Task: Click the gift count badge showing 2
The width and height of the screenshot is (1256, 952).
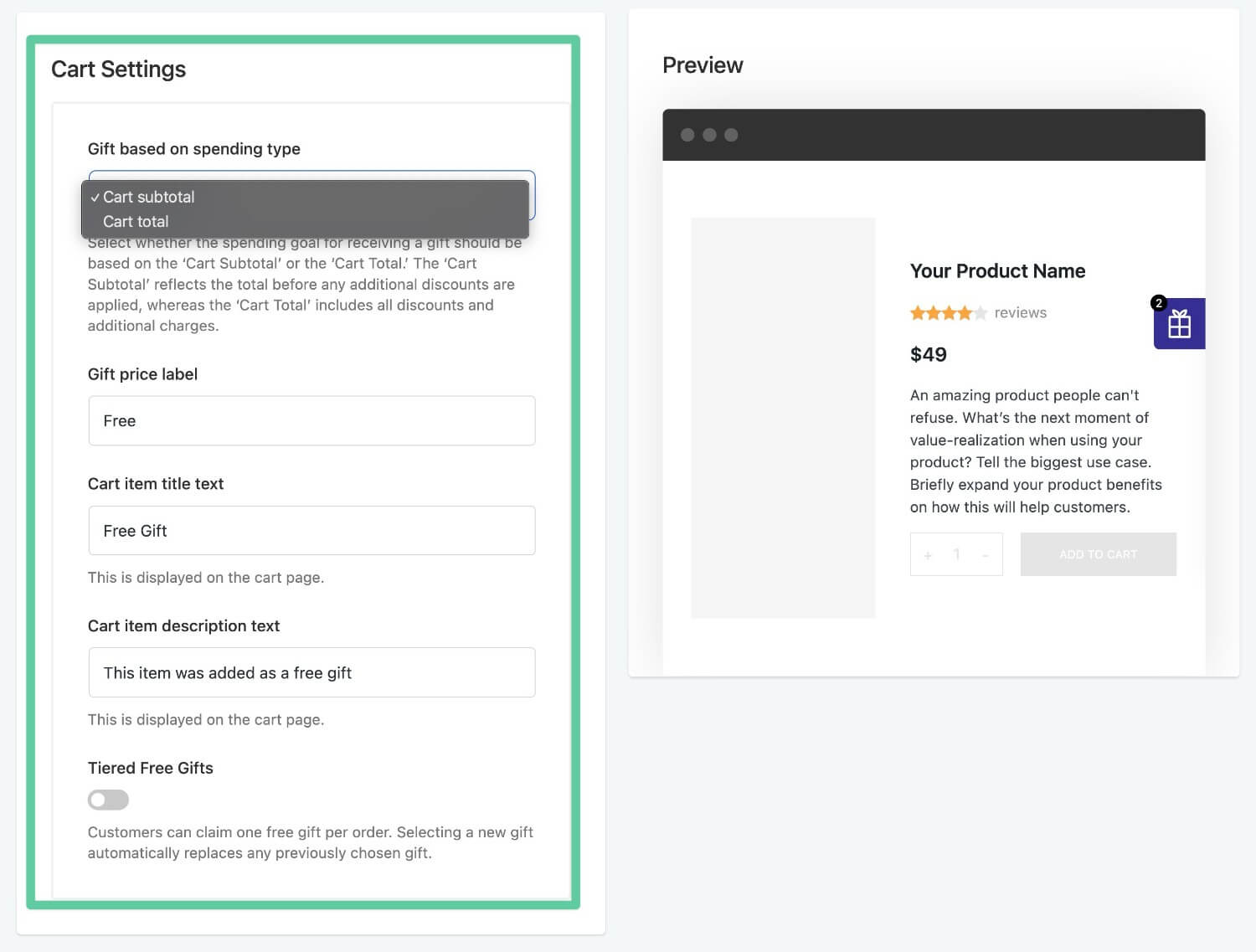Action: [x=1159, y=303]
